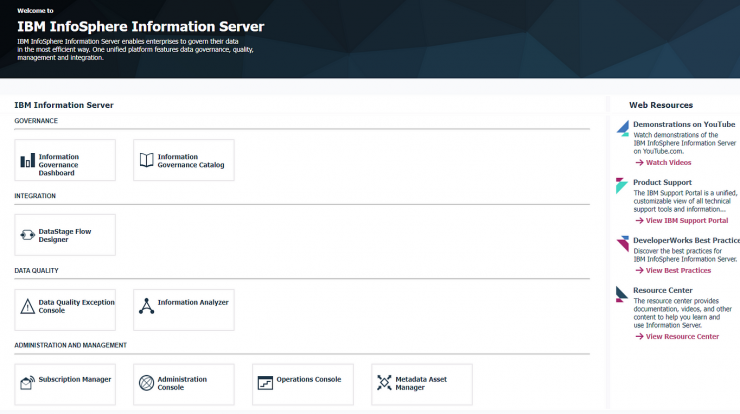Click the Web Resources panel heading
The width and height of the screenshot is (740, 414).
pos(661,105)
